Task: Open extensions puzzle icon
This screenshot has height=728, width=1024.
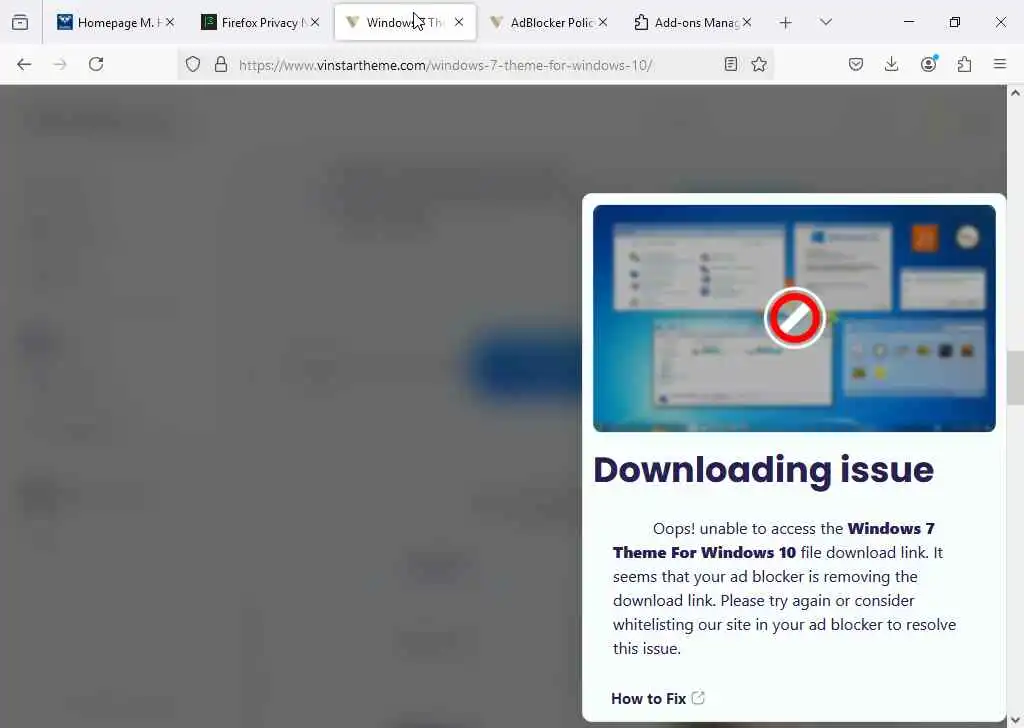Action: click(964, 64)
